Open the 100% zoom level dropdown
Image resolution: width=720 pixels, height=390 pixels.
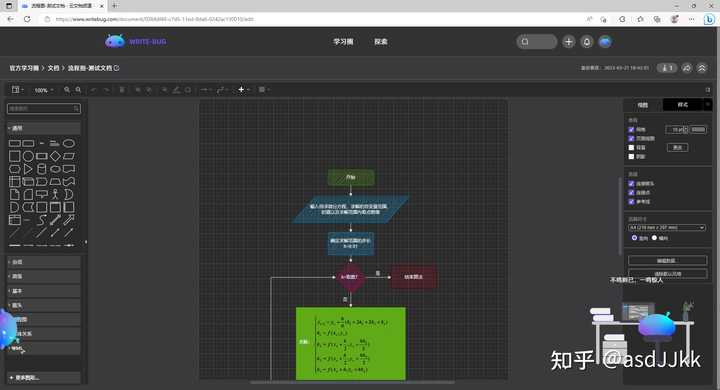pos(44,90)
